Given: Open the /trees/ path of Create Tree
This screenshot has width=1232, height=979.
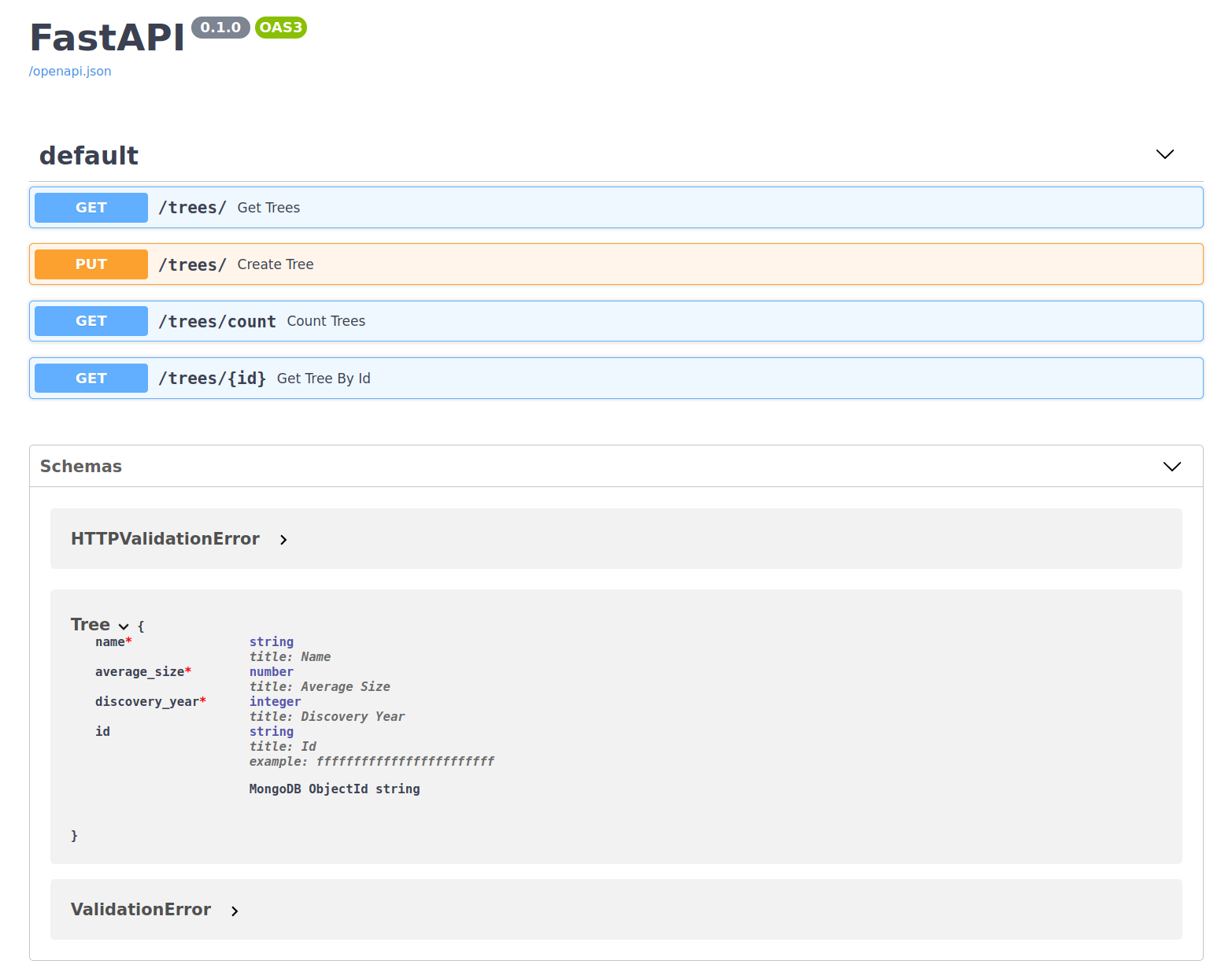Looking at the screenshot, I should point(192,265).
